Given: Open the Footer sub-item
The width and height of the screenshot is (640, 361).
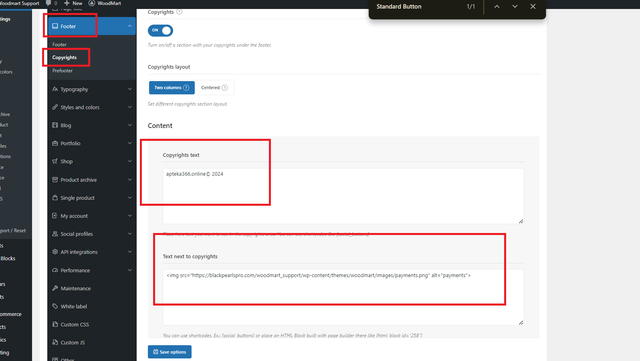Looking at the screenshot, I should tap(59, 45).
